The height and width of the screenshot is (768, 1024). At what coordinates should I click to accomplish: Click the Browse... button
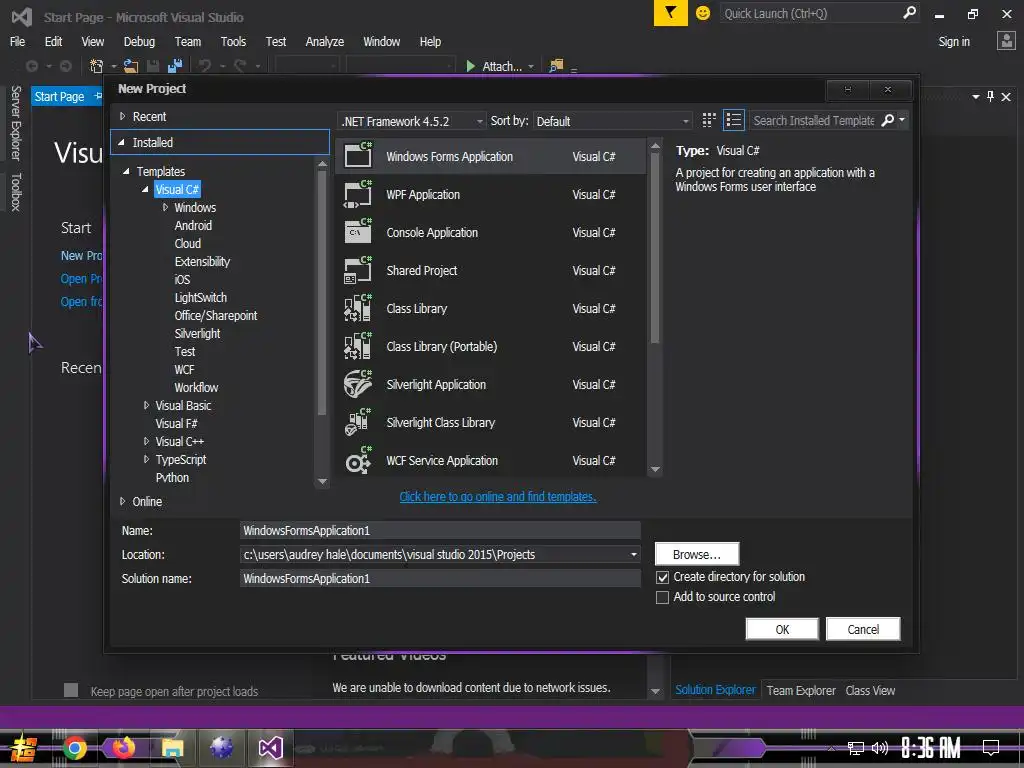pyautogui.click(x=697, y=554)
